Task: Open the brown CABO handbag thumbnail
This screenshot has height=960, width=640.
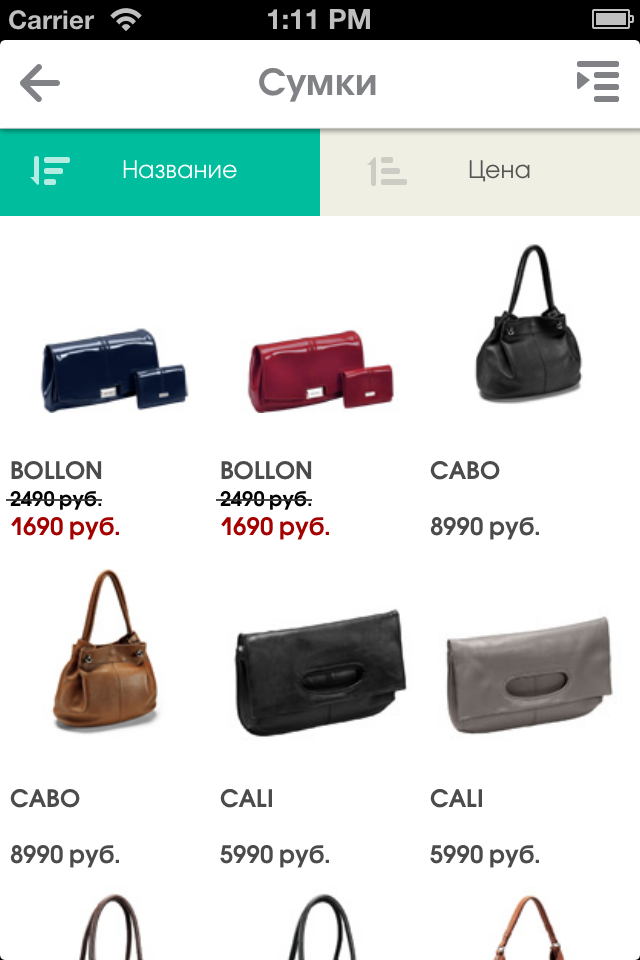Action: click(x=105, y=650)
